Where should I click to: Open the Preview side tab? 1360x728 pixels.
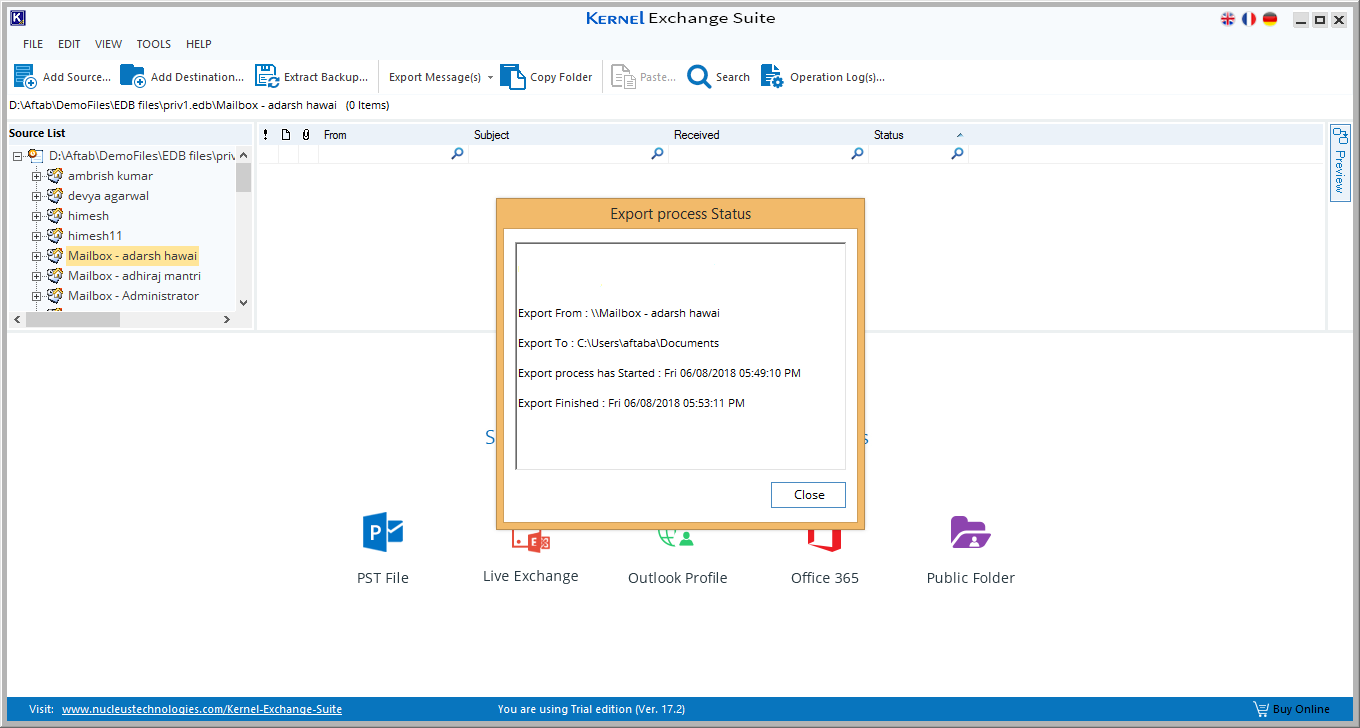[x=1340, y=162]
